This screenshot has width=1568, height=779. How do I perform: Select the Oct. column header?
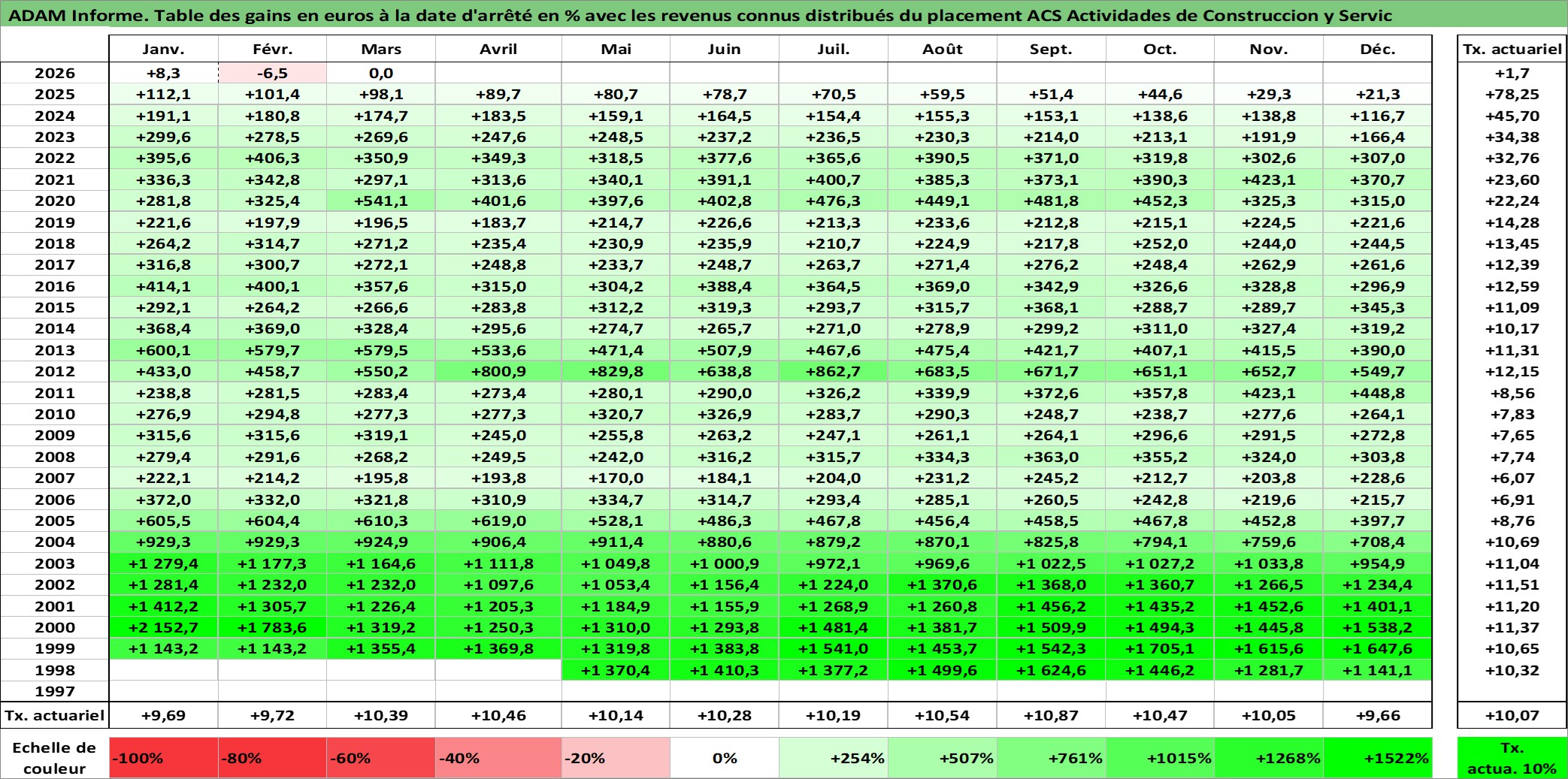1160,49
